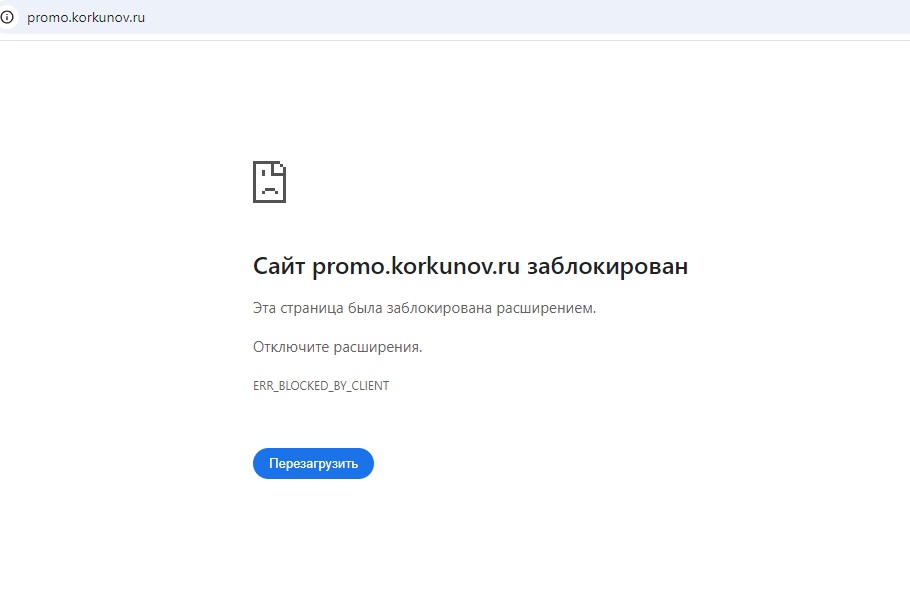Click the word 'заблокирован' in the heading
Viewport: 910px width, 605px height.
pyautogui.click(x=607, y=267)
